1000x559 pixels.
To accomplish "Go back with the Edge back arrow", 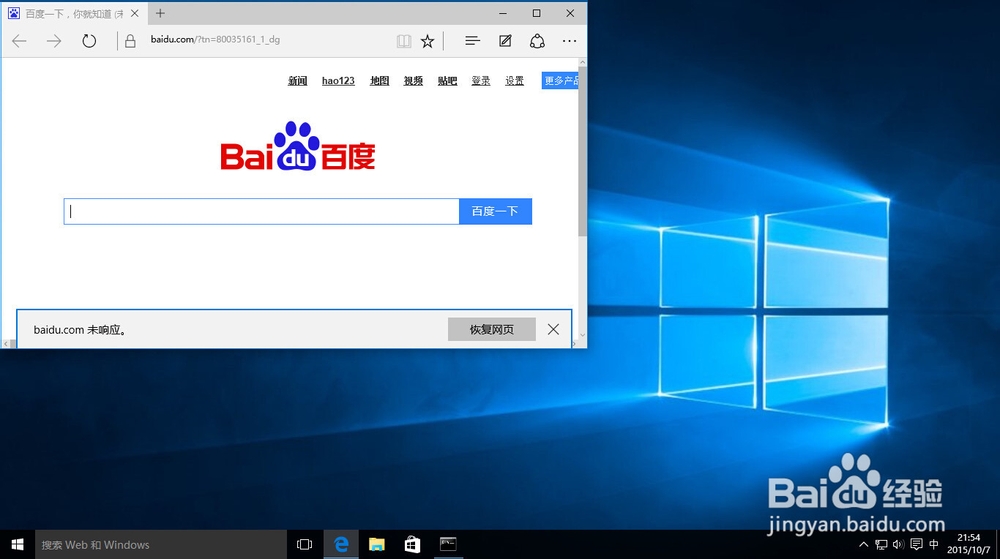I will tap(20, 41).
